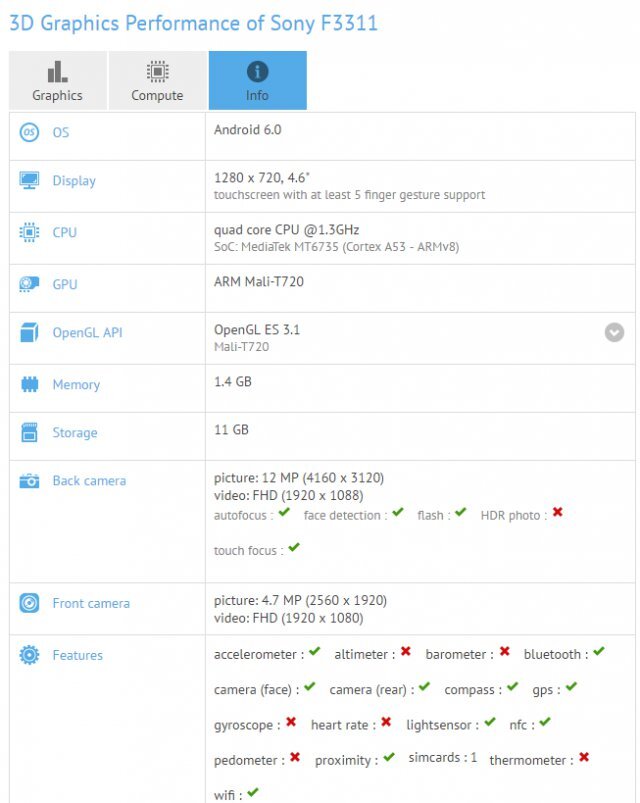Click the Storage icon

(30, 433)
